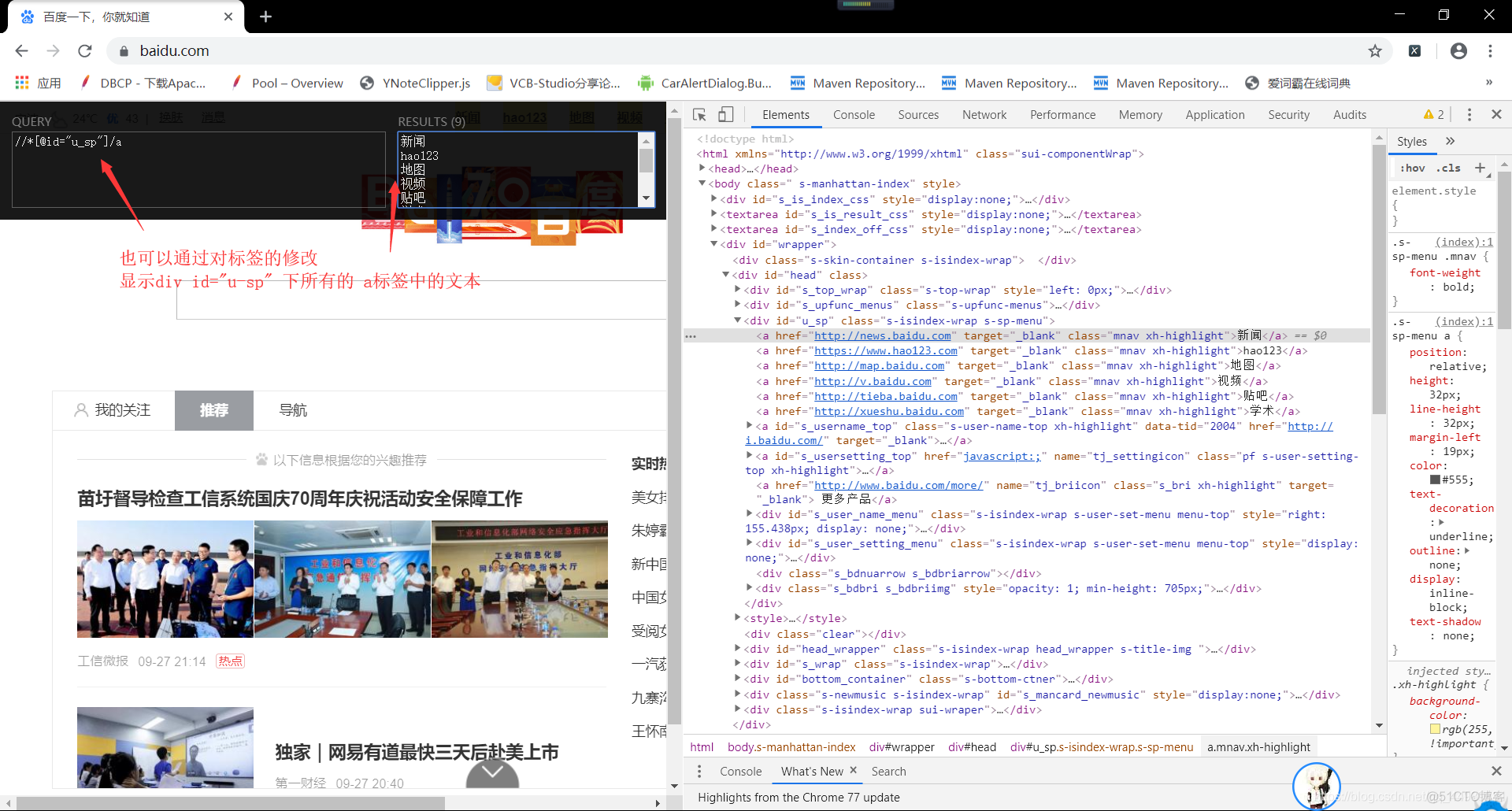Open the DevTools customize three-dot menu
The image size is (1512, 811).
1469,115
